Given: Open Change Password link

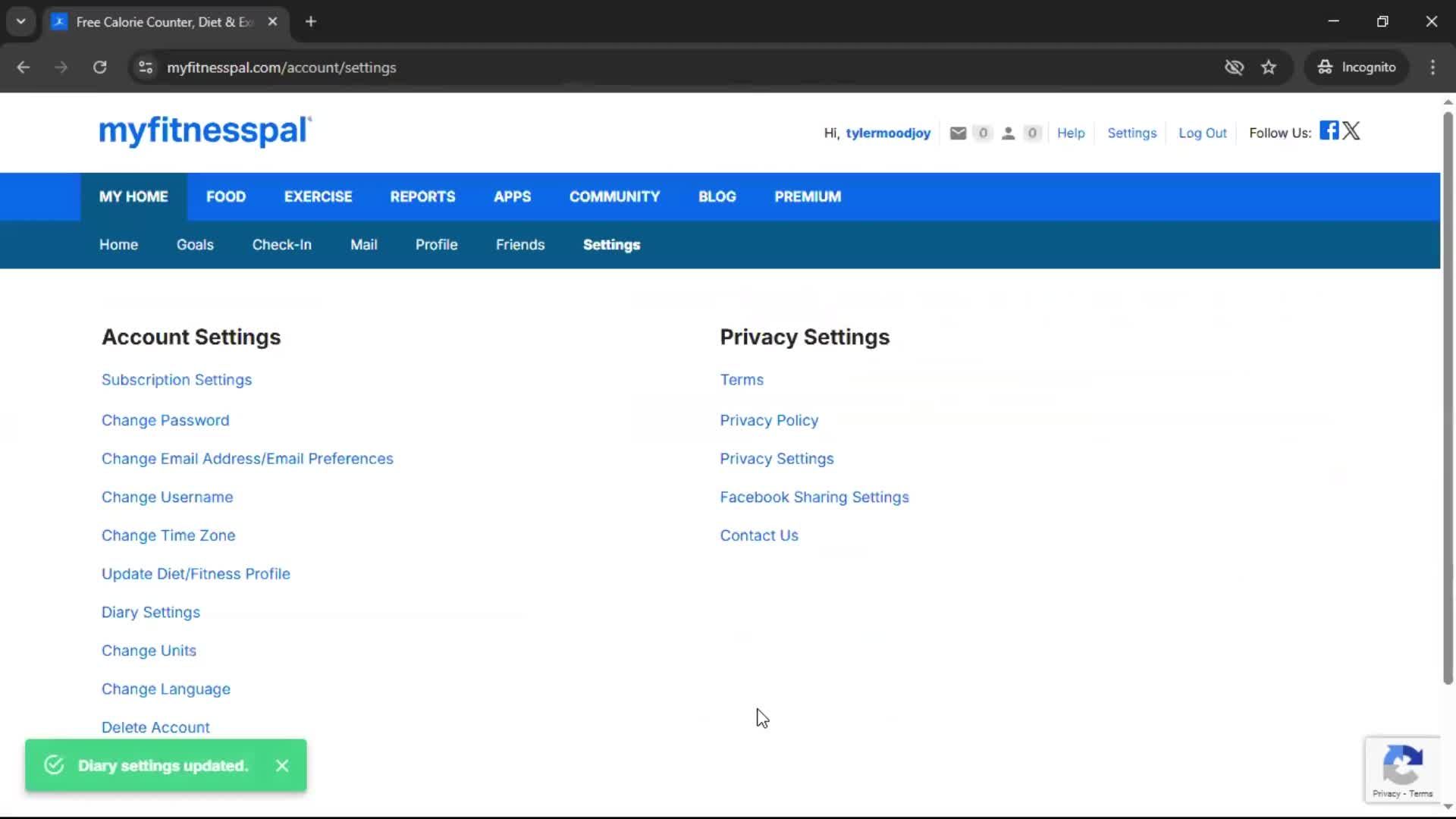Looking at the screenshot, I should click(165, 421).
